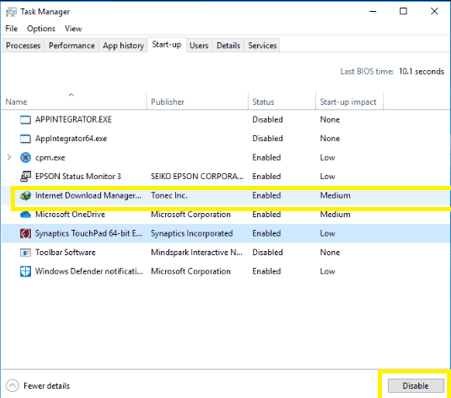
Task: Switch to the Performance tab
Action: (x=72, y=45)
